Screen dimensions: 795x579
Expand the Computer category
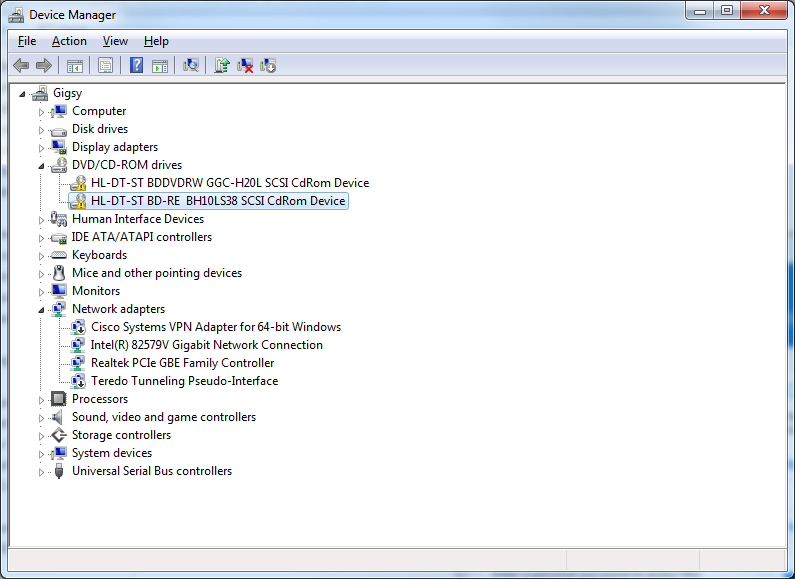[42, 112]
